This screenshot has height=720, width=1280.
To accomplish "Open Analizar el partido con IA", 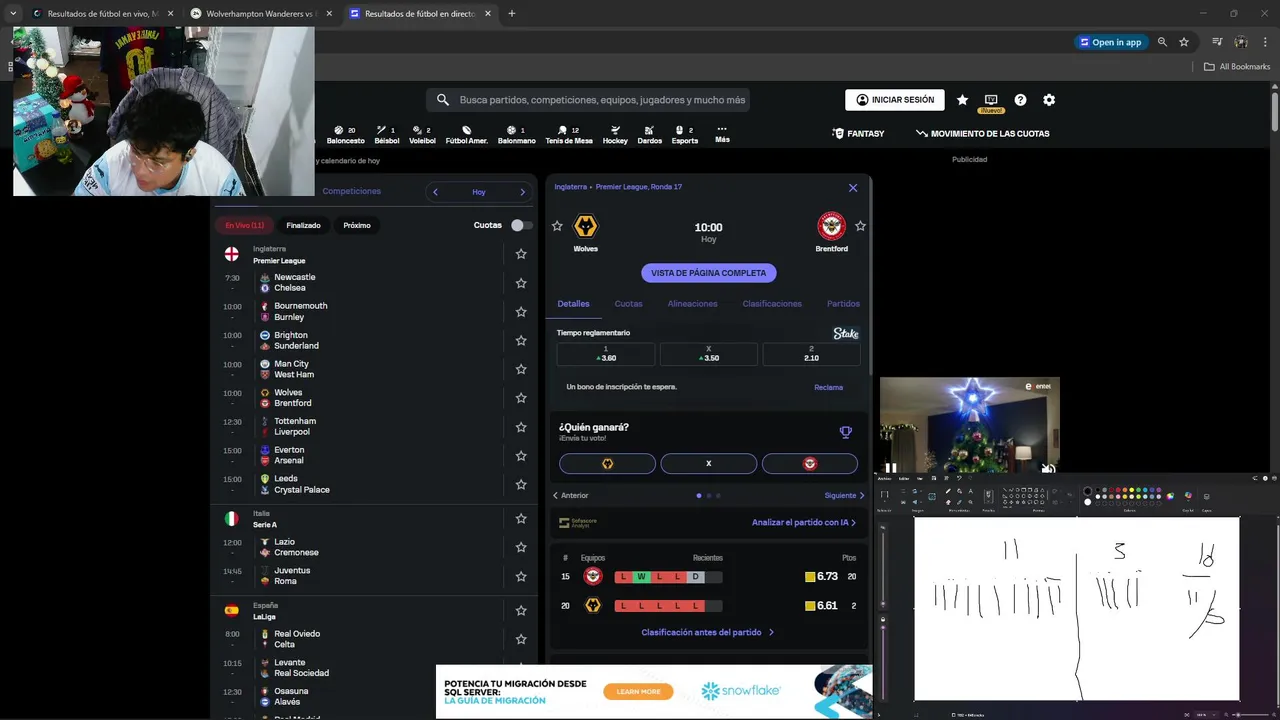I will click(804, 522).
